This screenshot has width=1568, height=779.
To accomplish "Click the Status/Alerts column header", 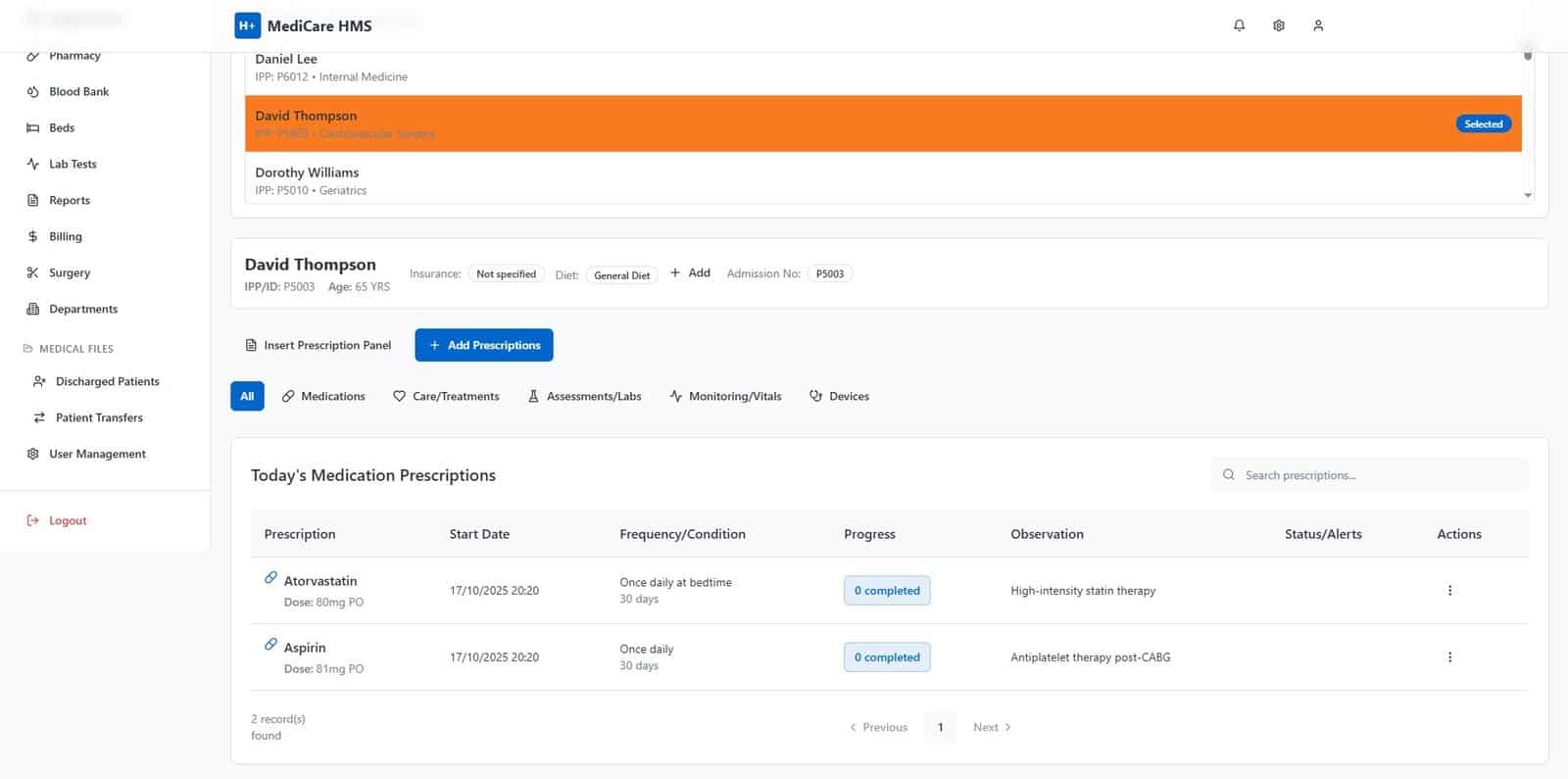I will pyautogui.click(x=1323, y=535).
